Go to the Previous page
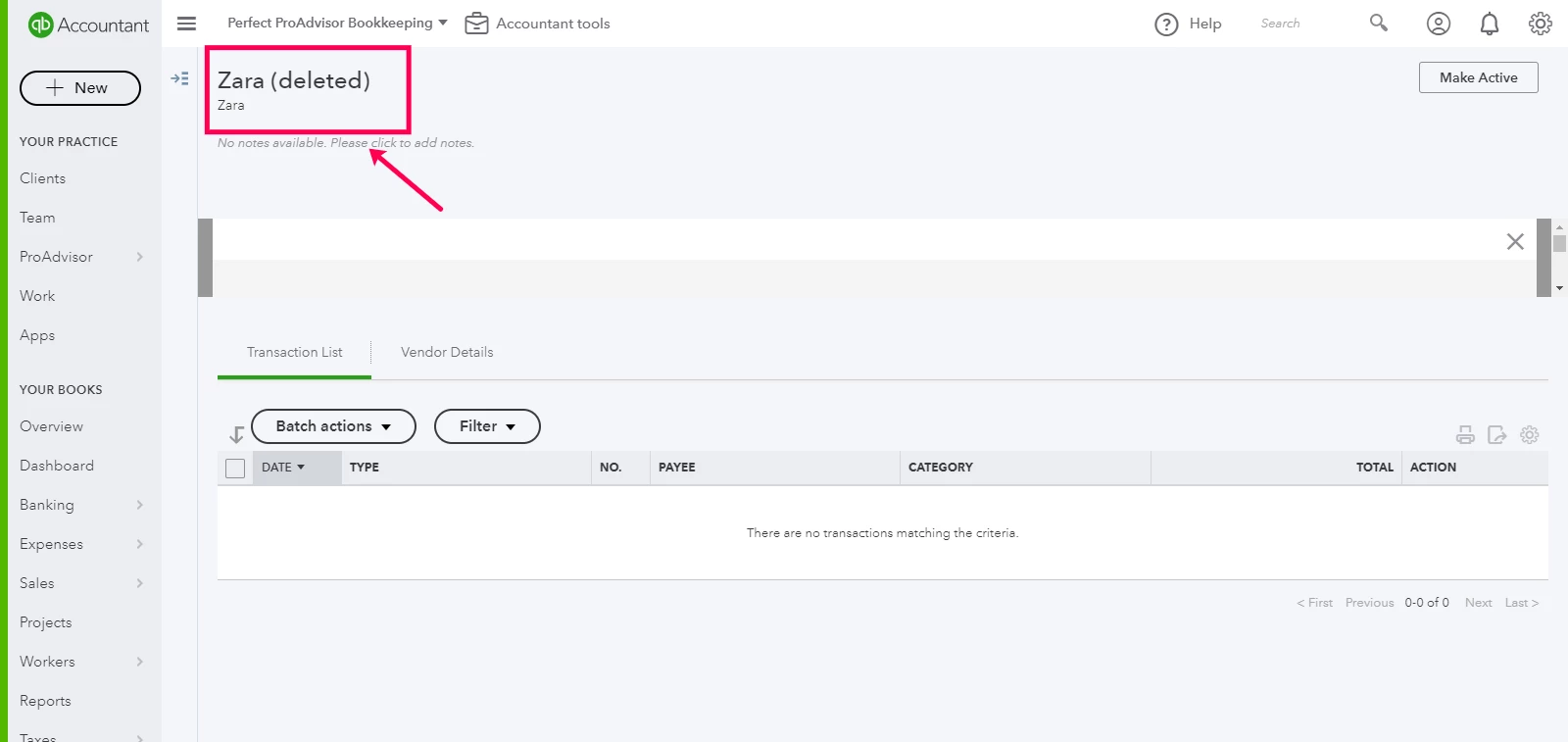The image size is (1568, 742). (1369, 603)
